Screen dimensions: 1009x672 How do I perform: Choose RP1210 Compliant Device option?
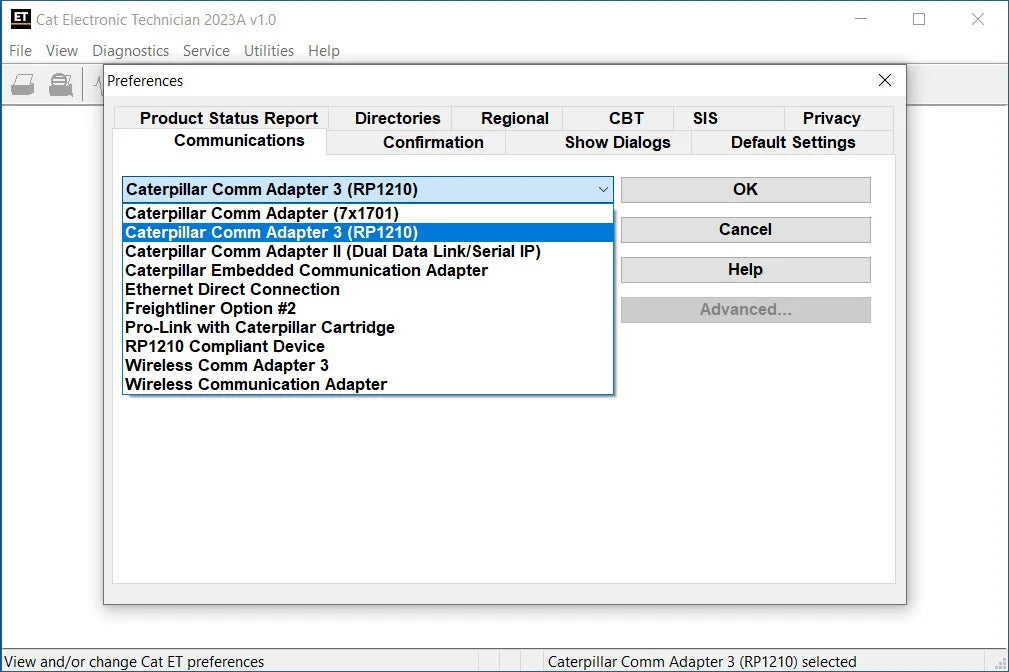pyautogui.click(x=367, y=346)
